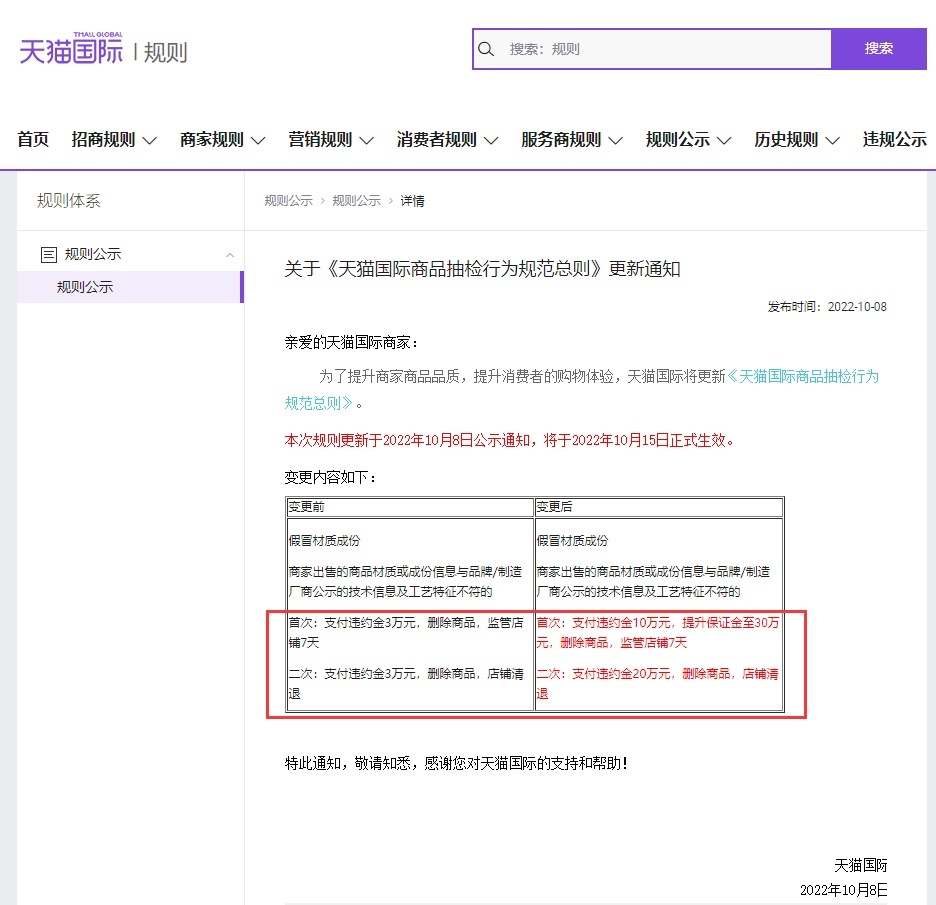
Task: Expand the 消费者规则 dropdown chevron
Action: (491, 141)
